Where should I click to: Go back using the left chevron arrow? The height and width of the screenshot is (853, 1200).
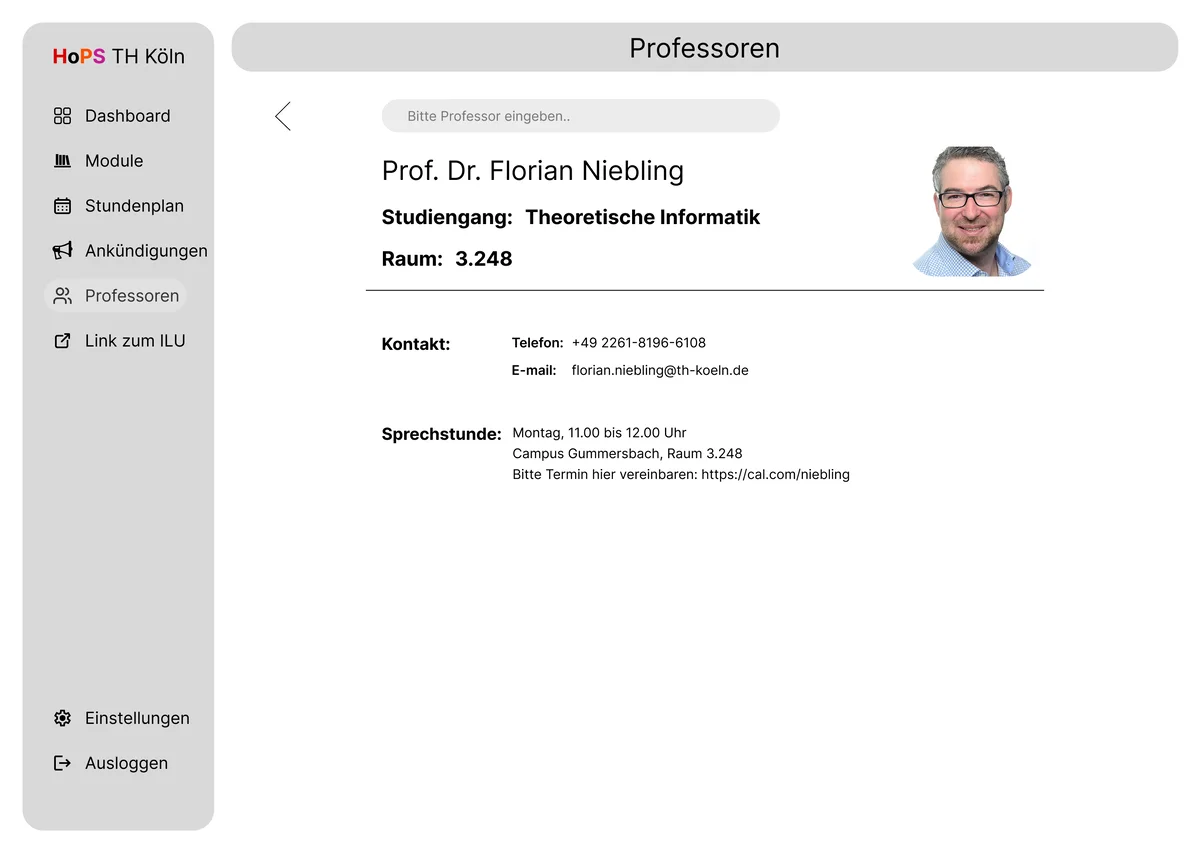click(x=283, y=116)
